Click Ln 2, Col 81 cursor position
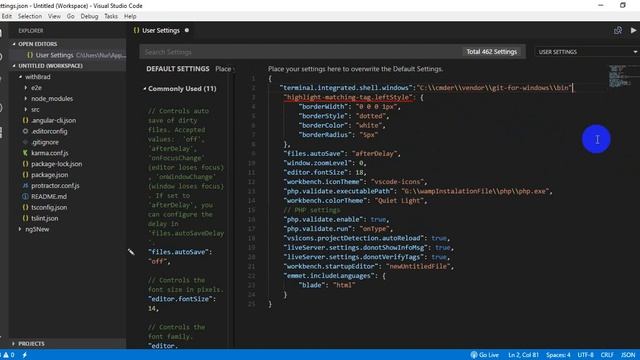The width and height of the screenshot is (640, 360). [x=524, y=355]
